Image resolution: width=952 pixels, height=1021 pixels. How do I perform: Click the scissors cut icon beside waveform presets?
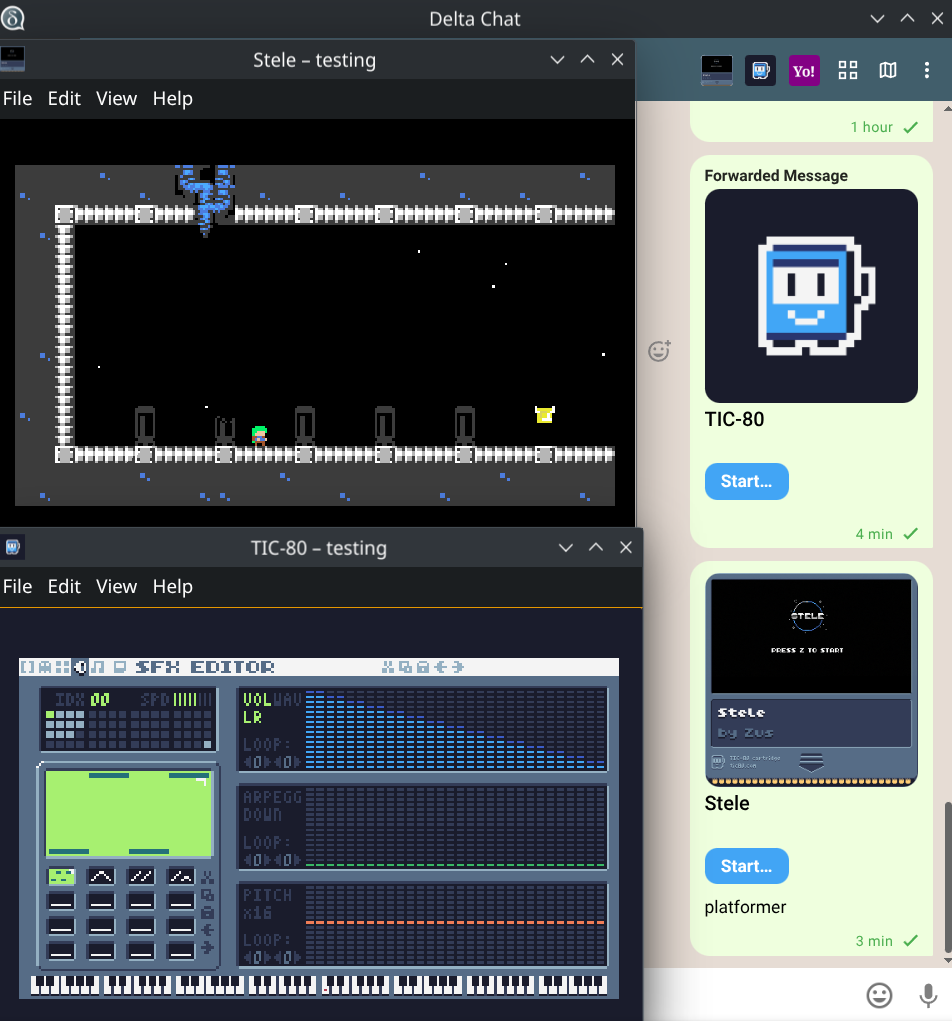coord(207,876)
